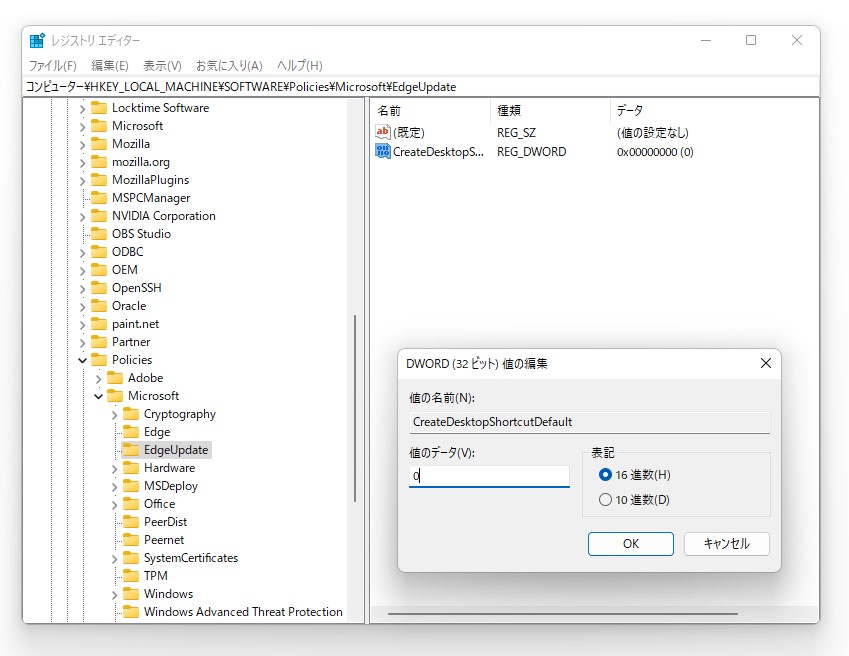Click the Registry Editor icon in the title bar
849x656 pixels.
(37, 39)
